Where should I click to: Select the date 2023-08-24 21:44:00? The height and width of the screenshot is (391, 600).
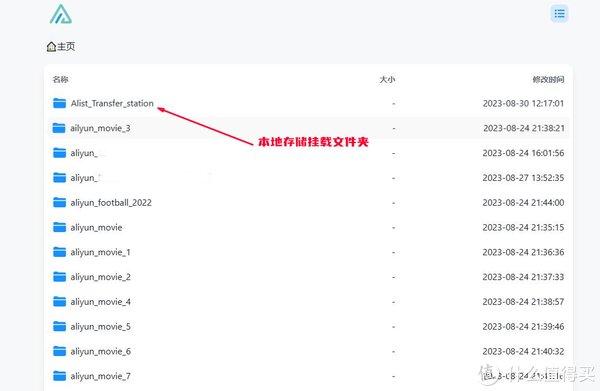pos(523,202)
